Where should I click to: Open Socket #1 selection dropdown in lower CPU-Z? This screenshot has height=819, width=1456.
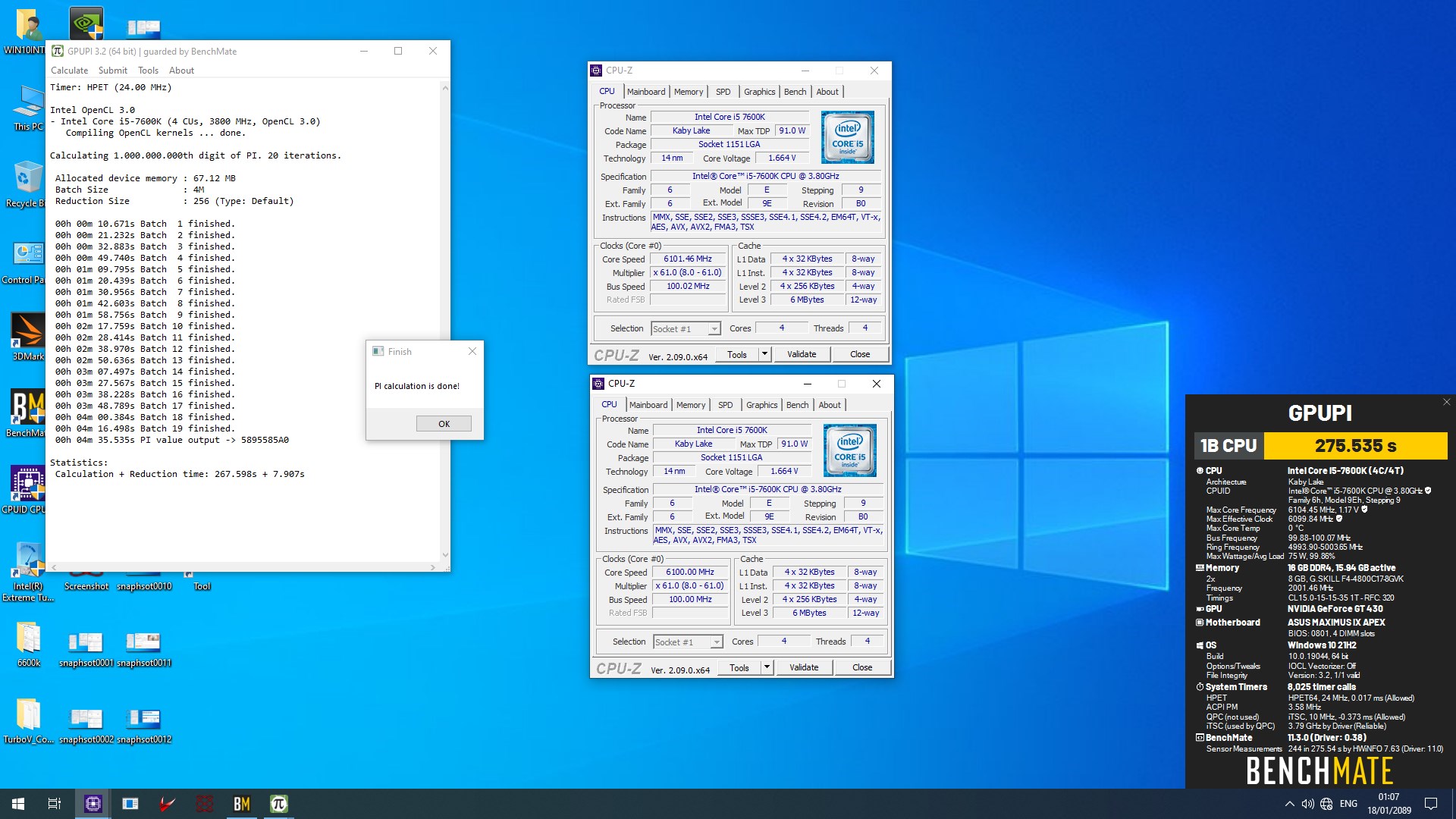(x=688, y=642)
